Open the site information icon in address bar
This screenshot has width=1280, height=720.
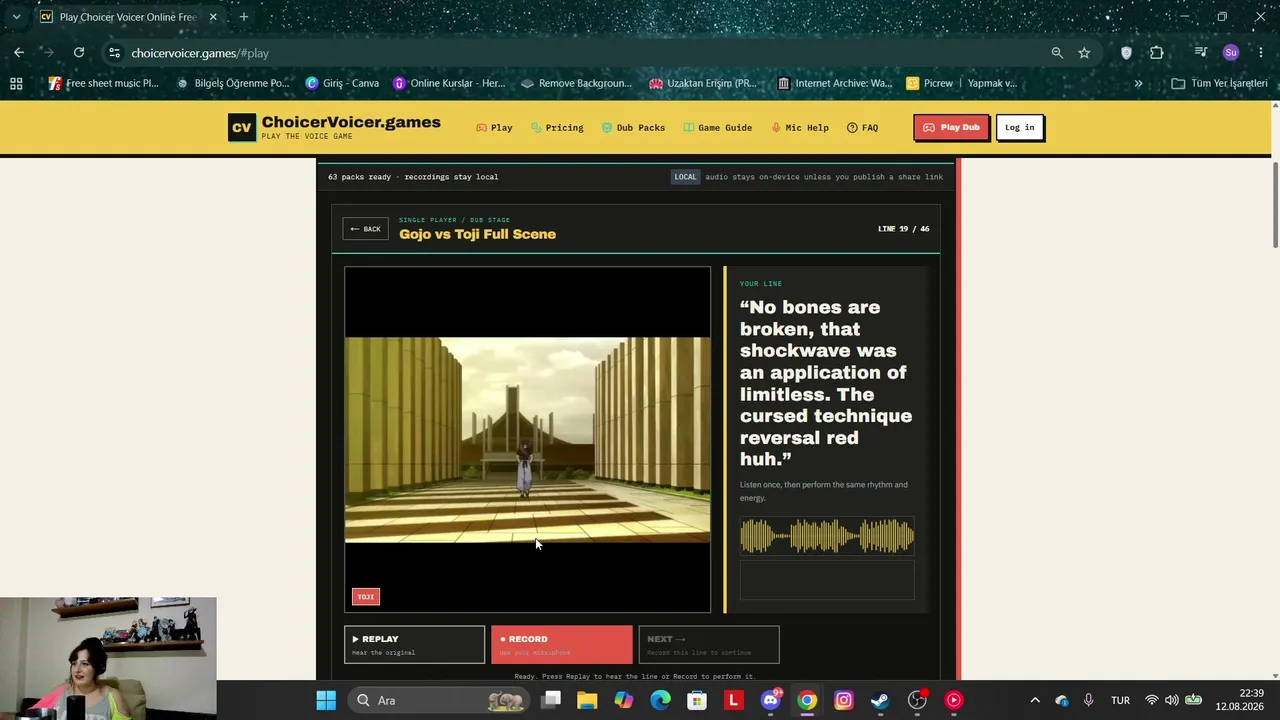(x=114, y=53)
